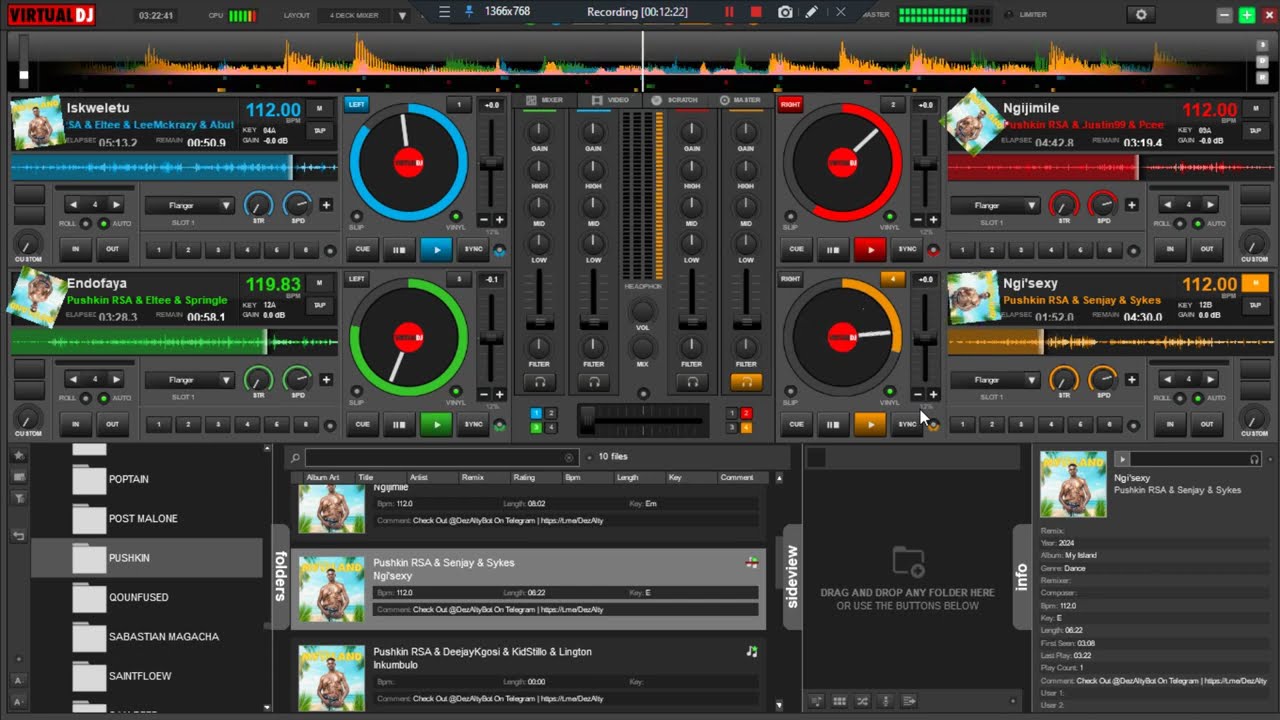Image resolution: width=1280 pixels, height=720 pixels.
Task: Decrease loop size with Ngi'sexy's left arrow
Action: [x=1168, y=379]
